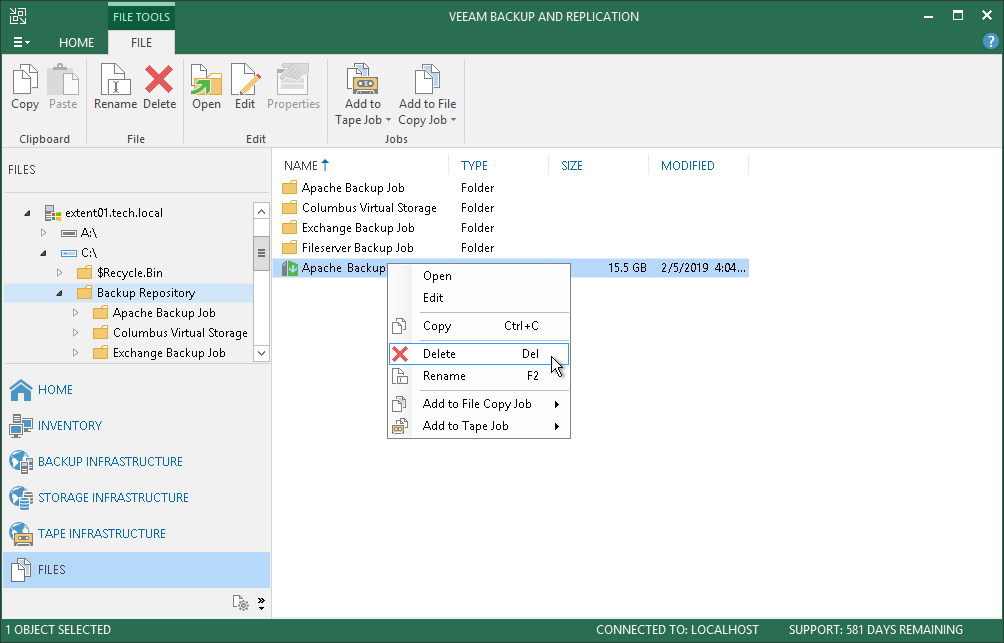The width and height of the screenshot is (1004, 643).
Task: Click the navigation pane options gear icon
Action: 241,603
